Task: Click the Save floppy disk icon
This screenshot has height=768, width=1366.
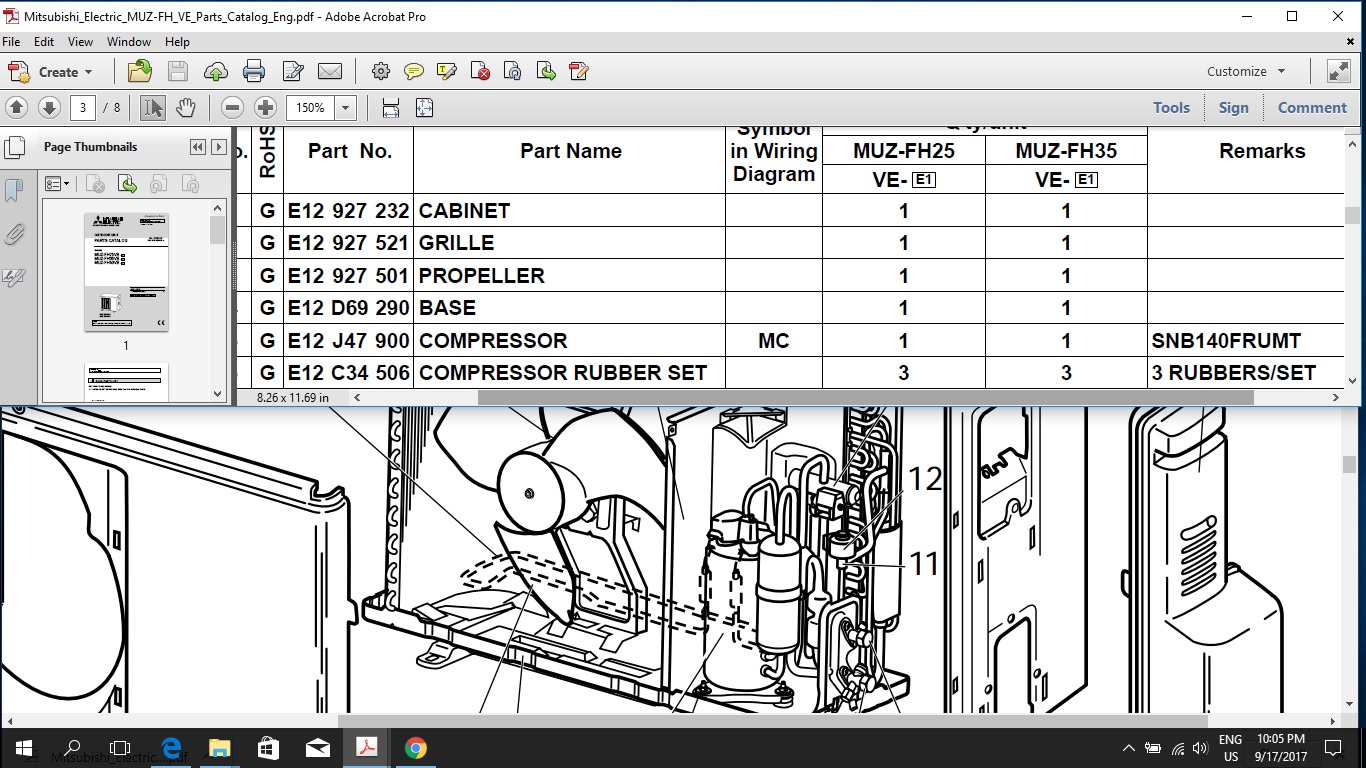Action: pyautogui.click(x=178, y=71)
